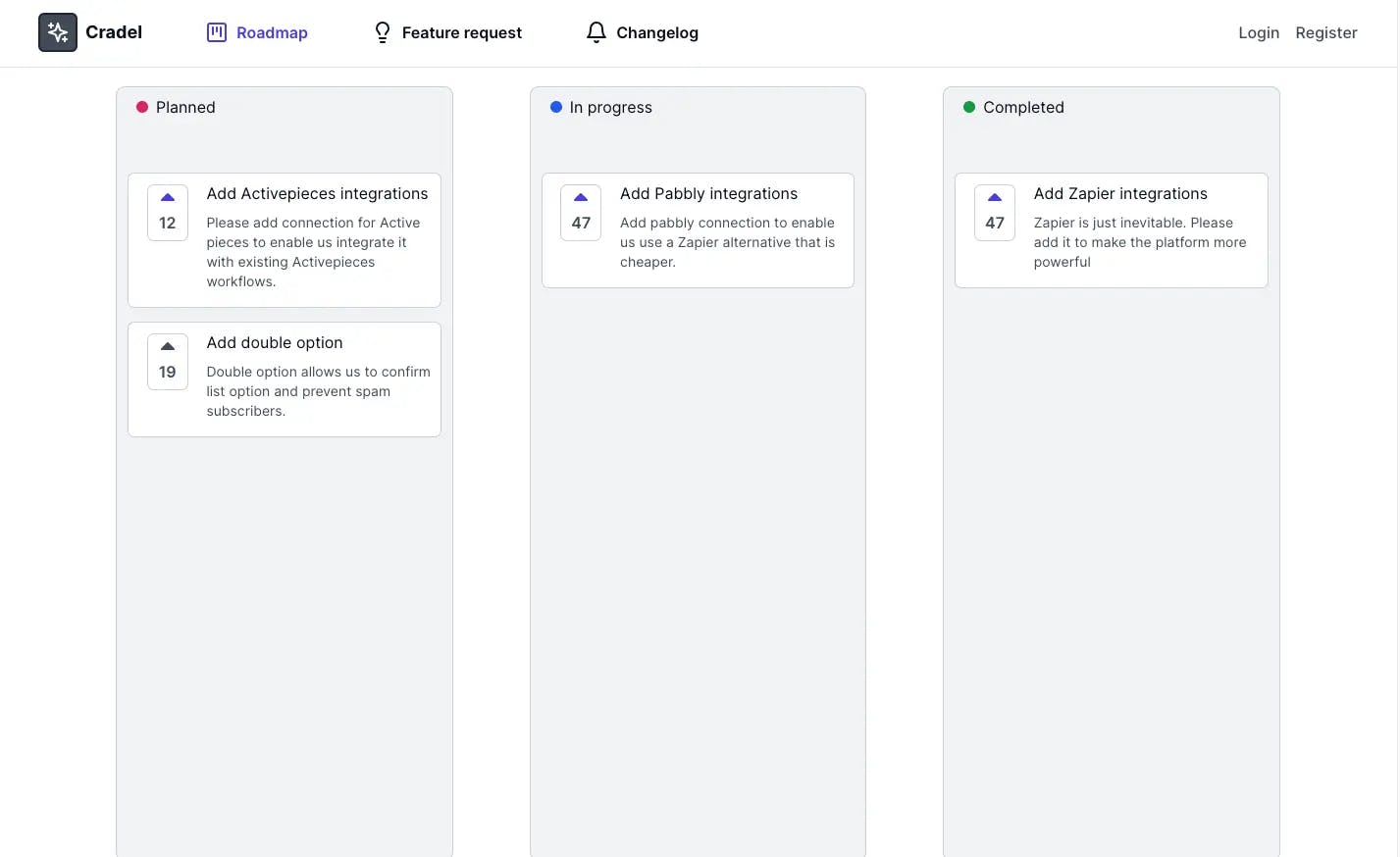Open the Login link

tap(1259, 32)
